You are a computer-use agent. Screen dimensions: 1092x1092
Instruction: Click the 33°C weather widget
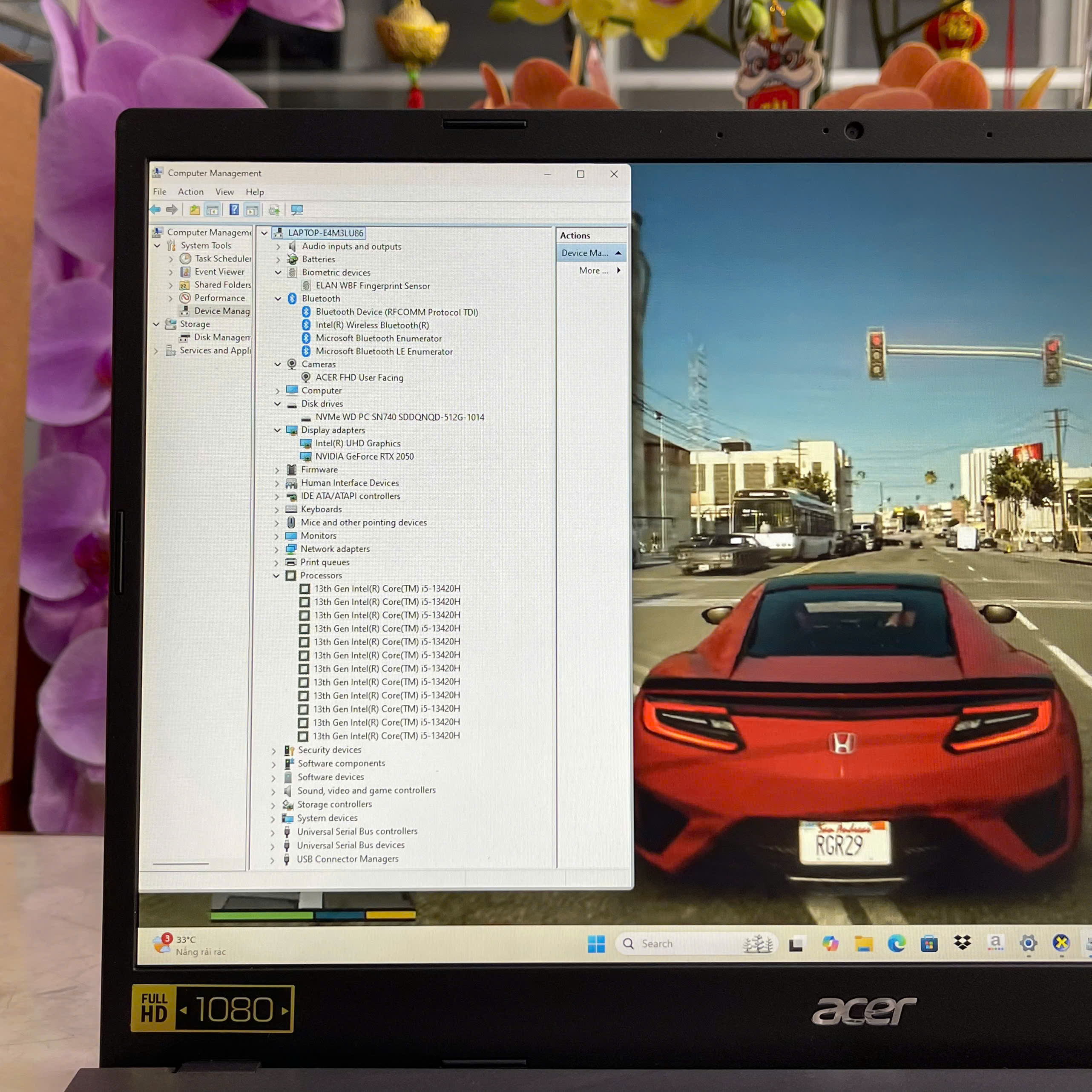pyautogui.click(x=190, y=945)
